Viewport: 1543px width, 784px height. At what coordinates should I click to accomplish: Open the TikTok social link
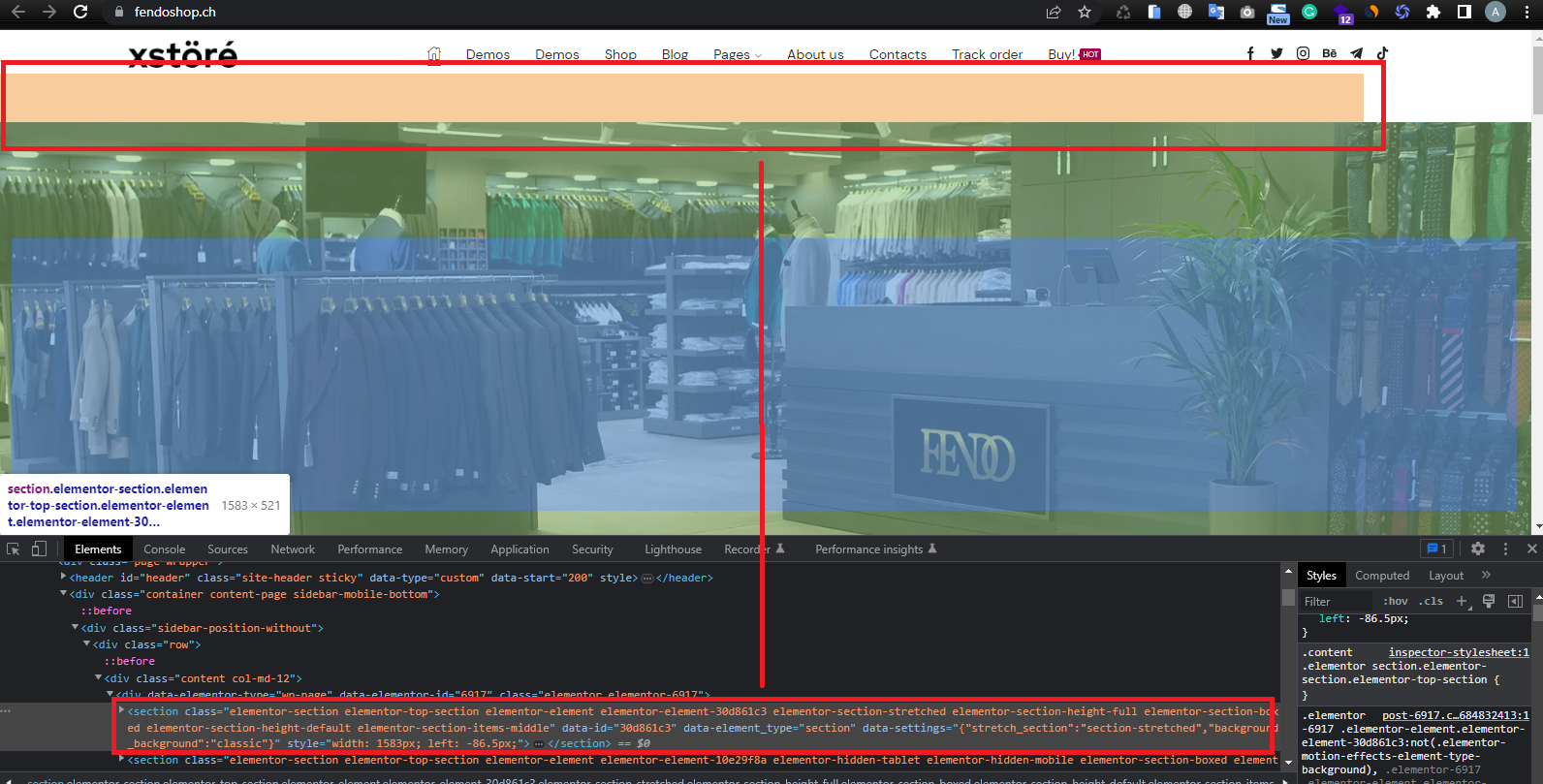point(1382,53)
